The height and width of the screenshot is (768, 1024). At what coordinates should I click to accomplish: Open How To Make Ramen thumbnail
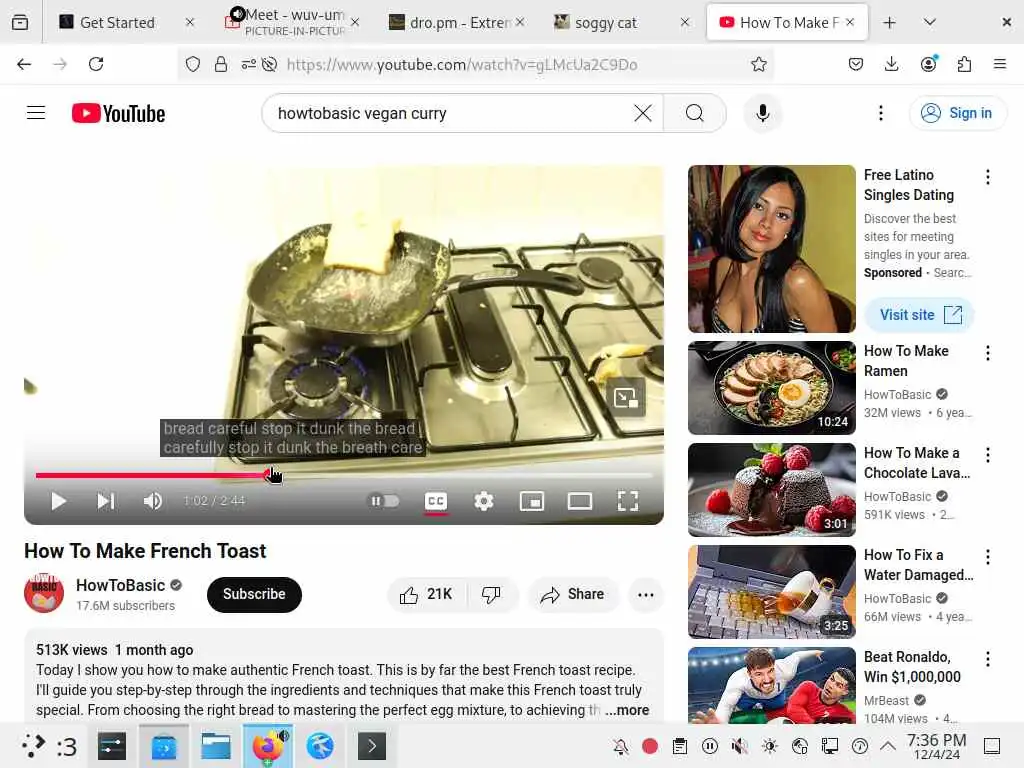tap(771, 388)
